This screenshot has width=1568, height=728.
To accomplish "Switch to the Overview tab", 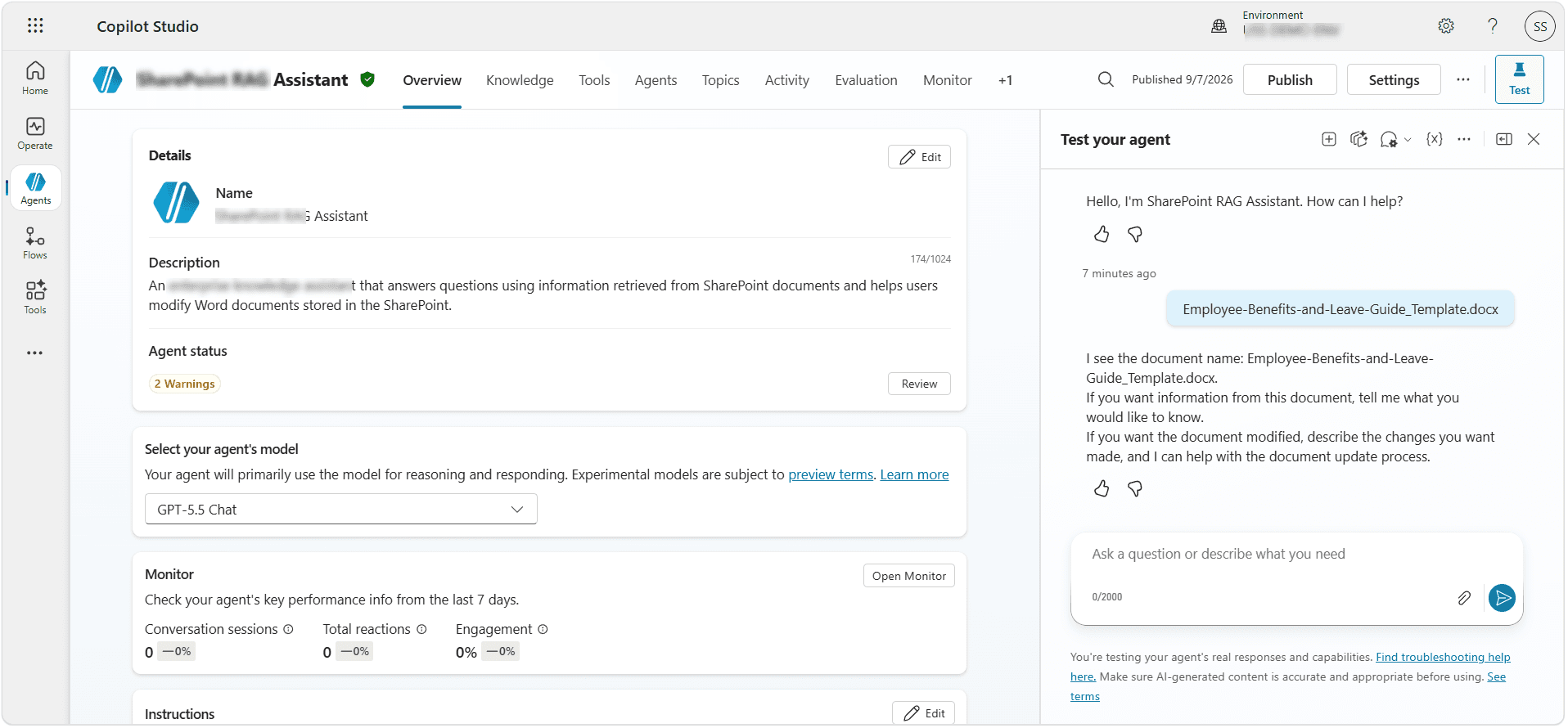I will pyautogui.click(x=432, y=80).
